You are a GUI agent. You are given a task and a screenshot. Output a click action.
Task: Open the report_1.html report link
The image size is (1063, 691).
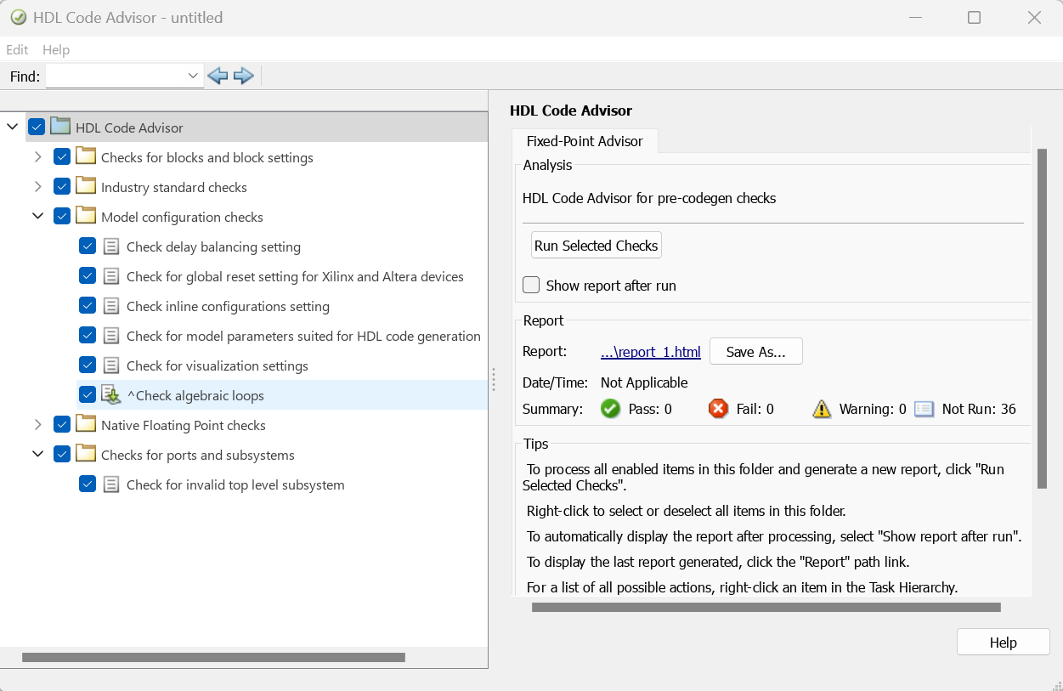tap(650, 351)
